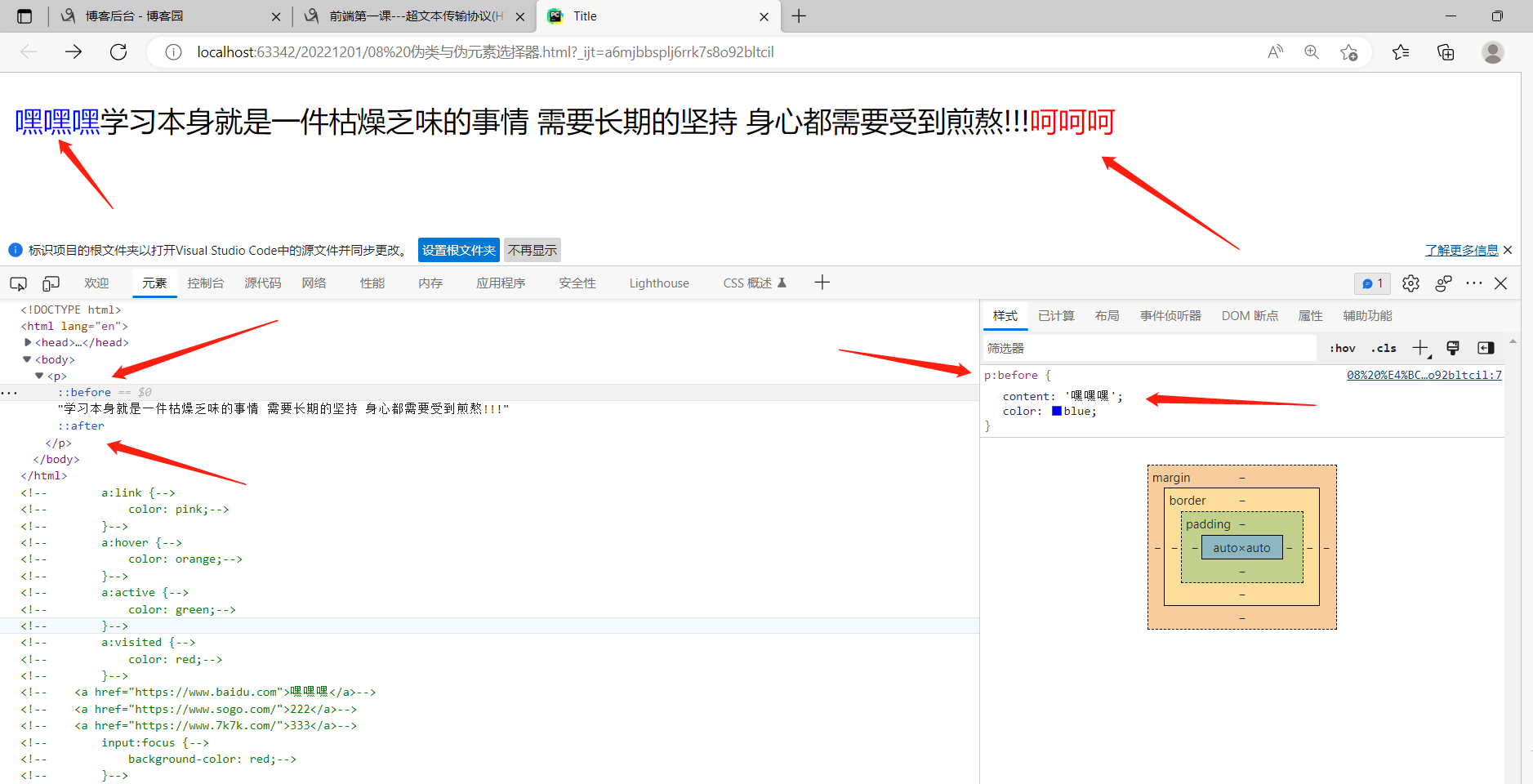
Task: Open the 安全性 tab
Action: coord(577,283)
